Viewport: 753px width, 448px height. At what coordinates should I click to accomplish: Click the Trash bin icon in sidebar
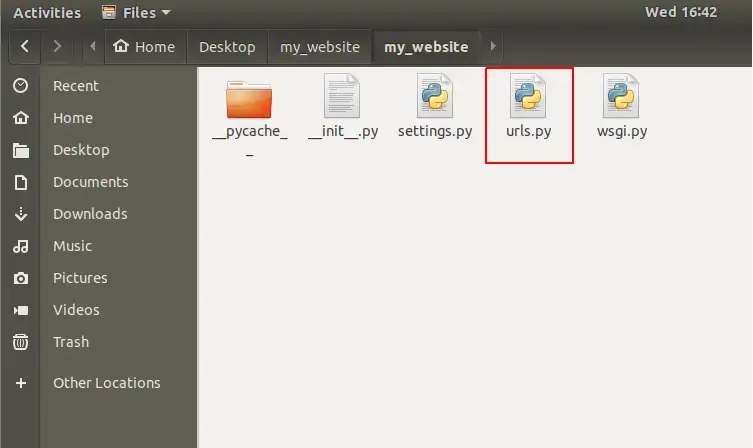click(x=21, y=342)
